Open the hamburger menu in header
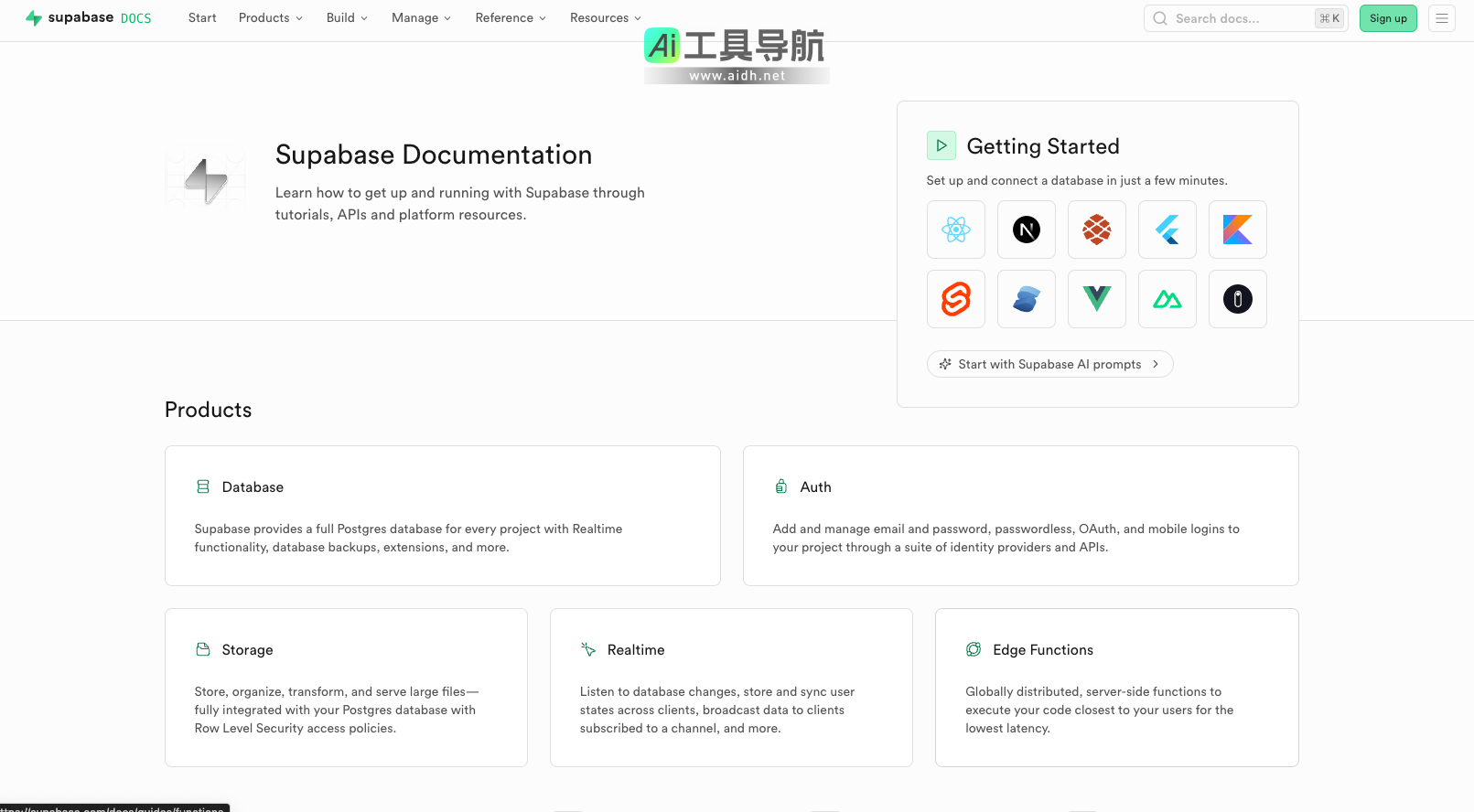The width and height of the screenshot is (1474, 812). pyautogui.click(x=1441, y=18)
